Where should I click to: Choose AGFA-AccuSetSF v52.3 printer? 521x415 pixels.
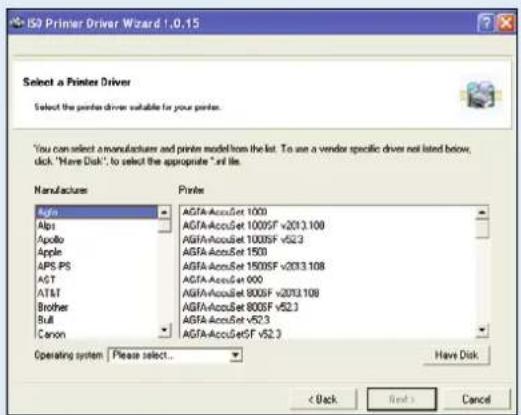click(328, 334)
